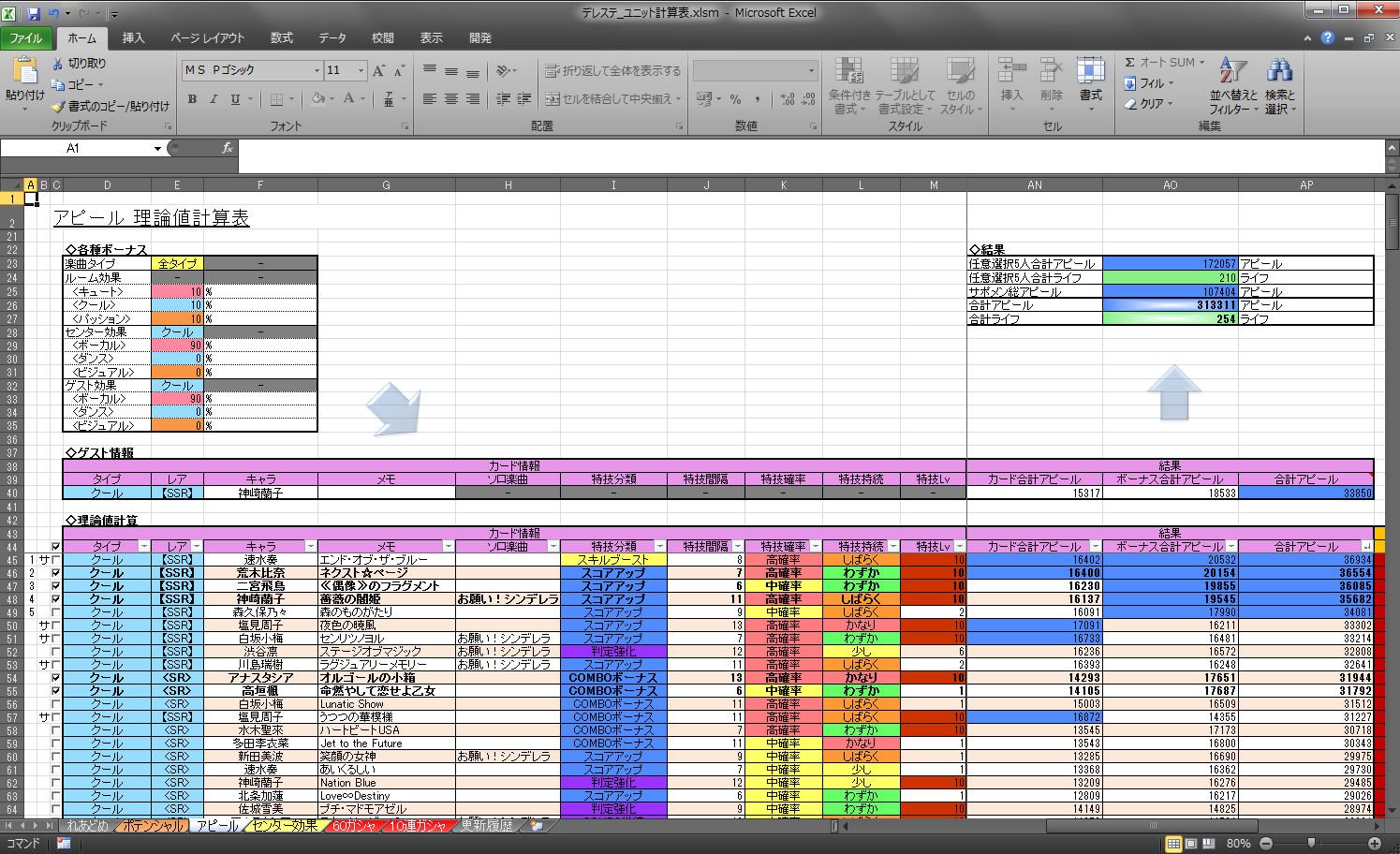1400x854 pixels.
Task: Click the zoom slider handle in status bar
Action: click(x=1311, y=844)
